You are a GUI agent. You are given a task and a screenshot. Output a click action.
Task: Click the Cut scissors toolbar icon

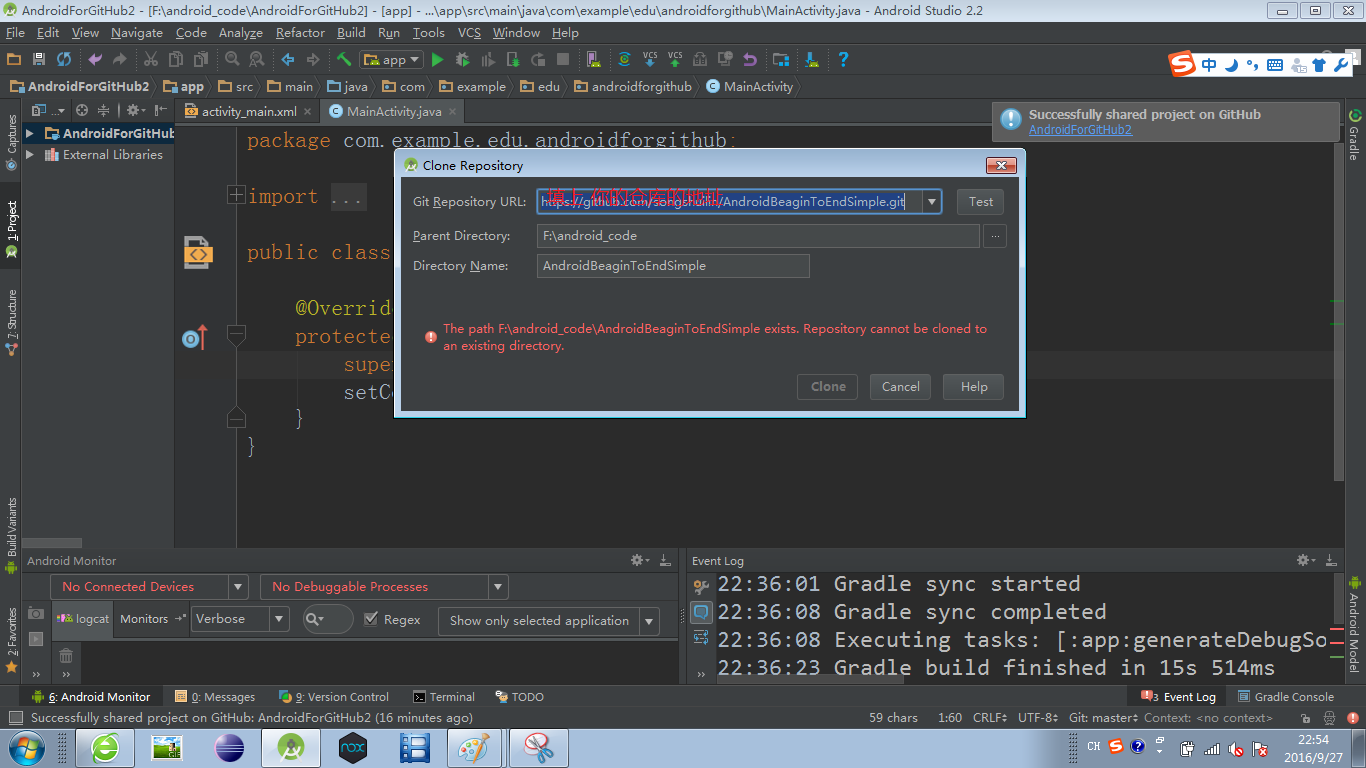[x=151, y=60]
